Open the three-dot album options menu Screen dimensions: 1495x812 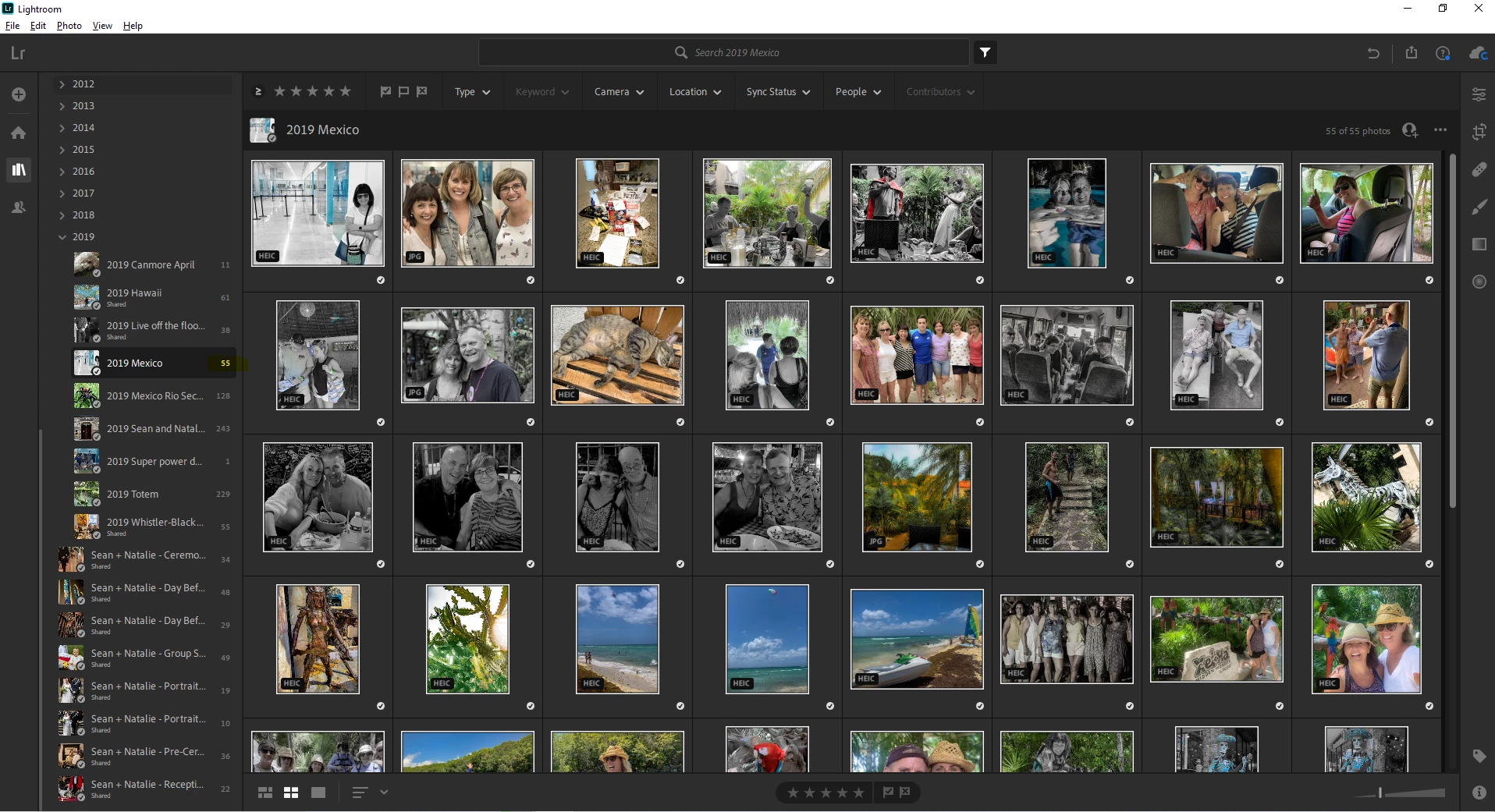pos(1440,130)
